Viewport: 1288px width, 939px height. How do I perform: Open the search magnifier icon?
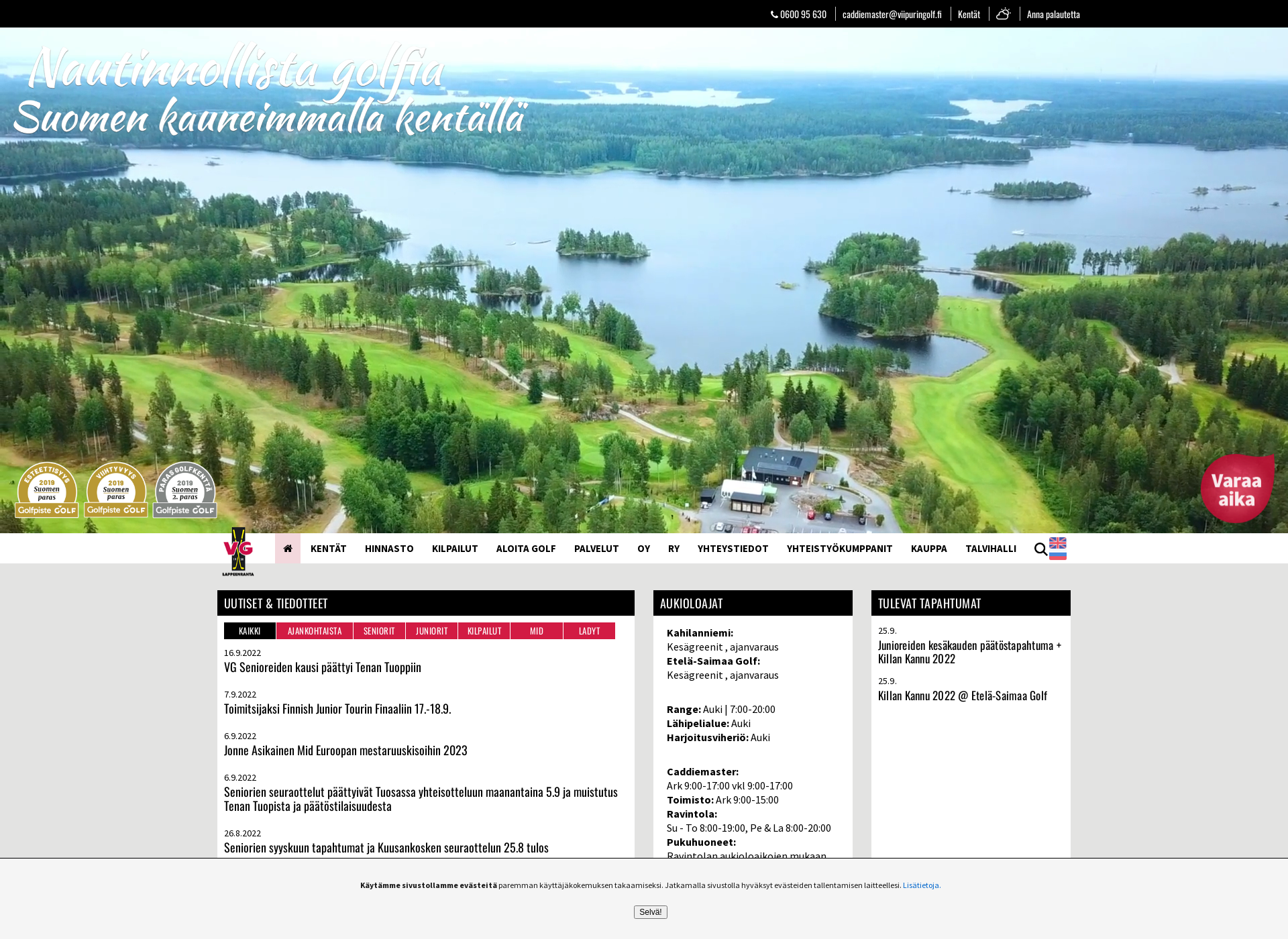[1040, 549]
